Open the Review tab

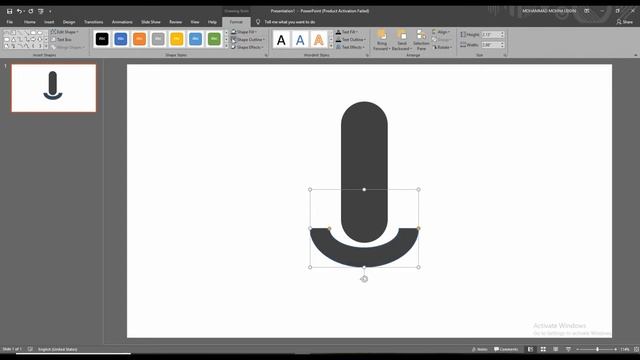click(x=176, y=22)
